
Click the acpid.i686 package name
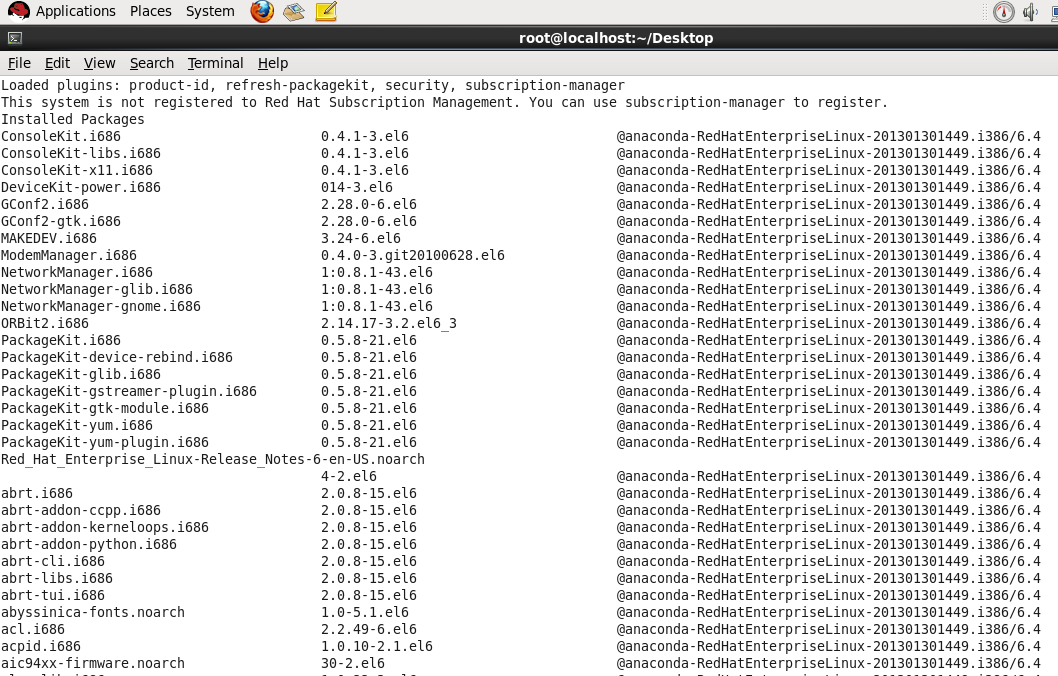click(x=40, y=646)
